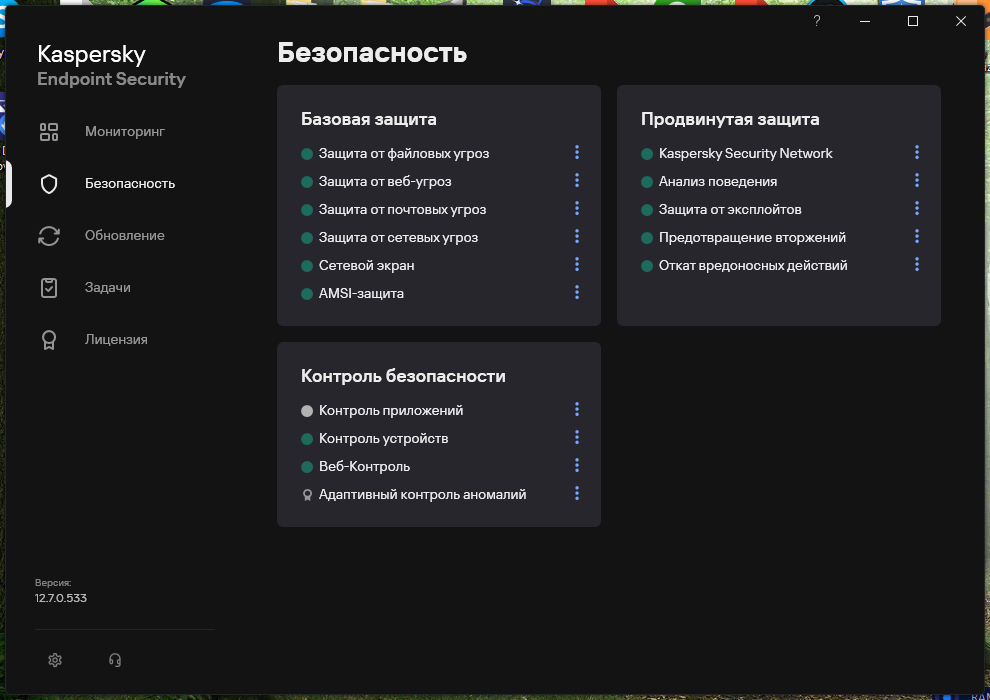Open three-dot menu for Защита от файловых угроз
This screenshot has height=700, width=990.
[x=576, y=152]
